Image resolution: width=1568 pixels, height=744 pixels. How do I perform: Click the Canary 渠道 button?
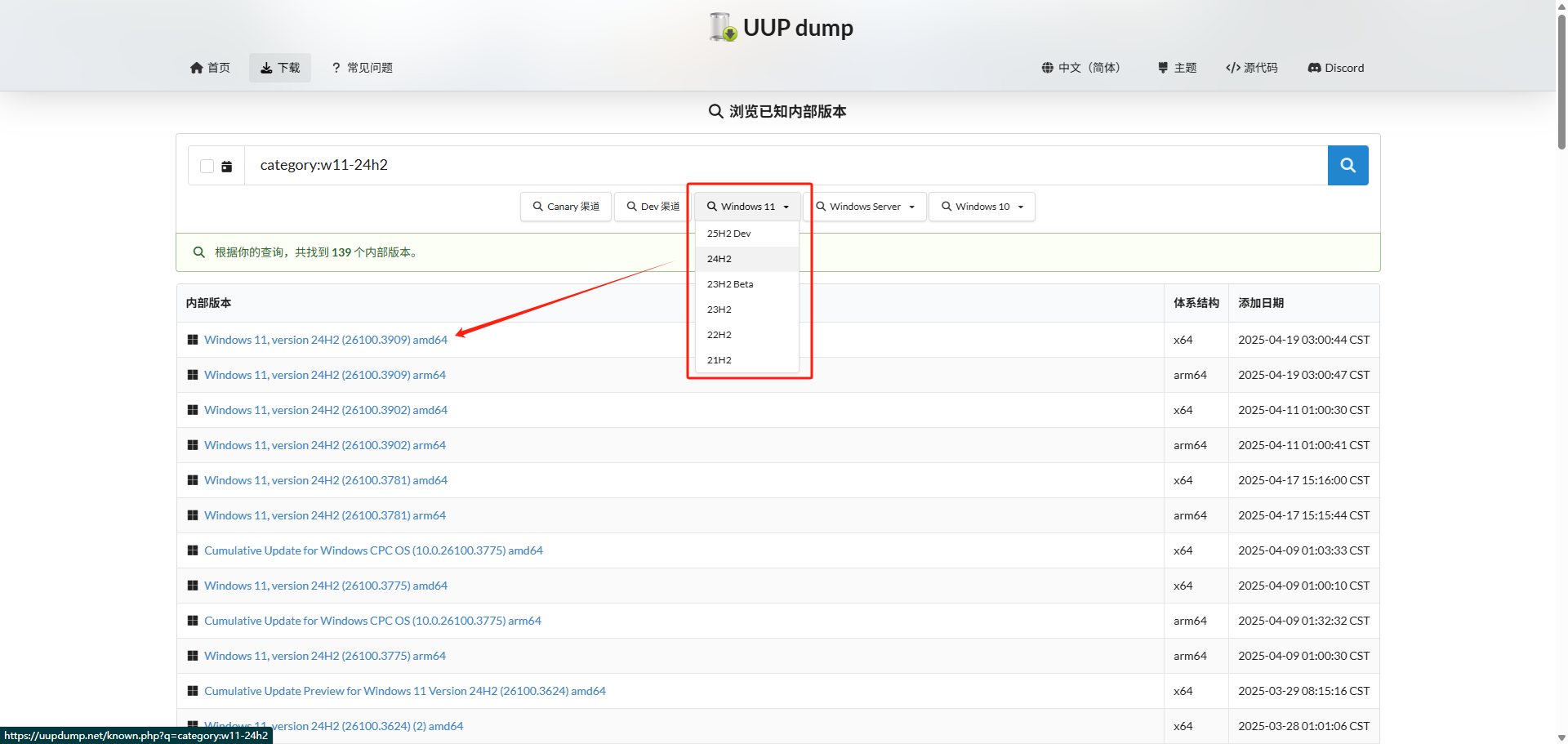click(566, 207)
